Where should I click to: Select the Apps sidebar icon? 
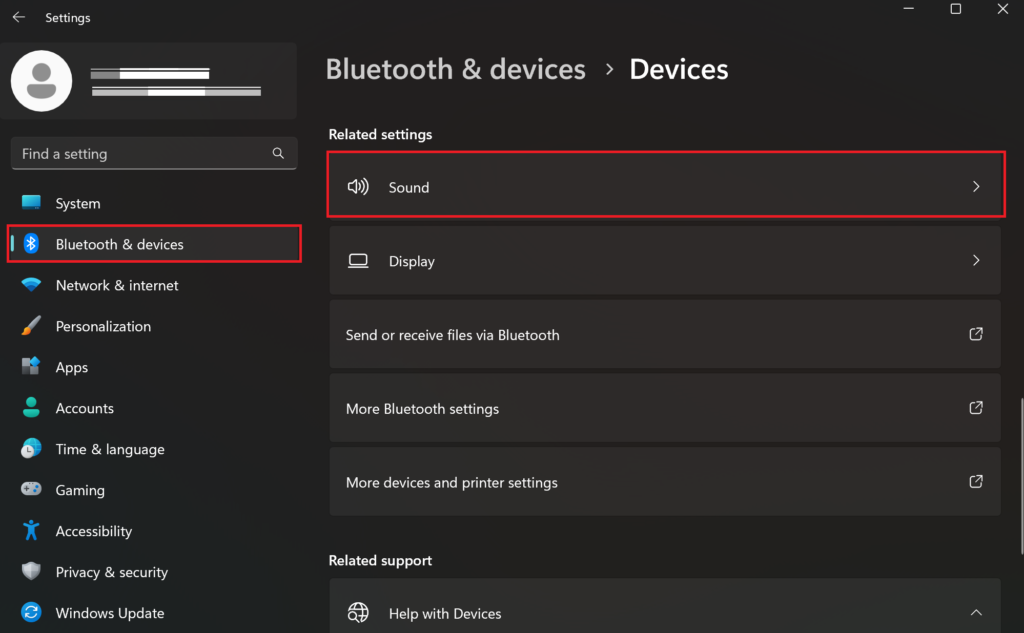31,367
